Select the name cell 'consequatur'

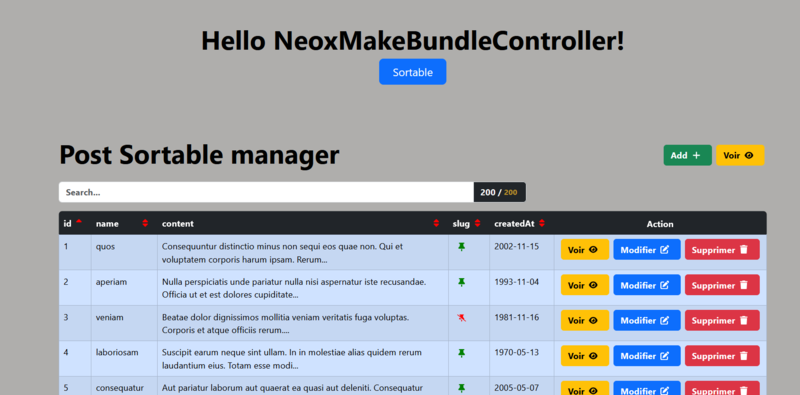(x=119, y=388)
